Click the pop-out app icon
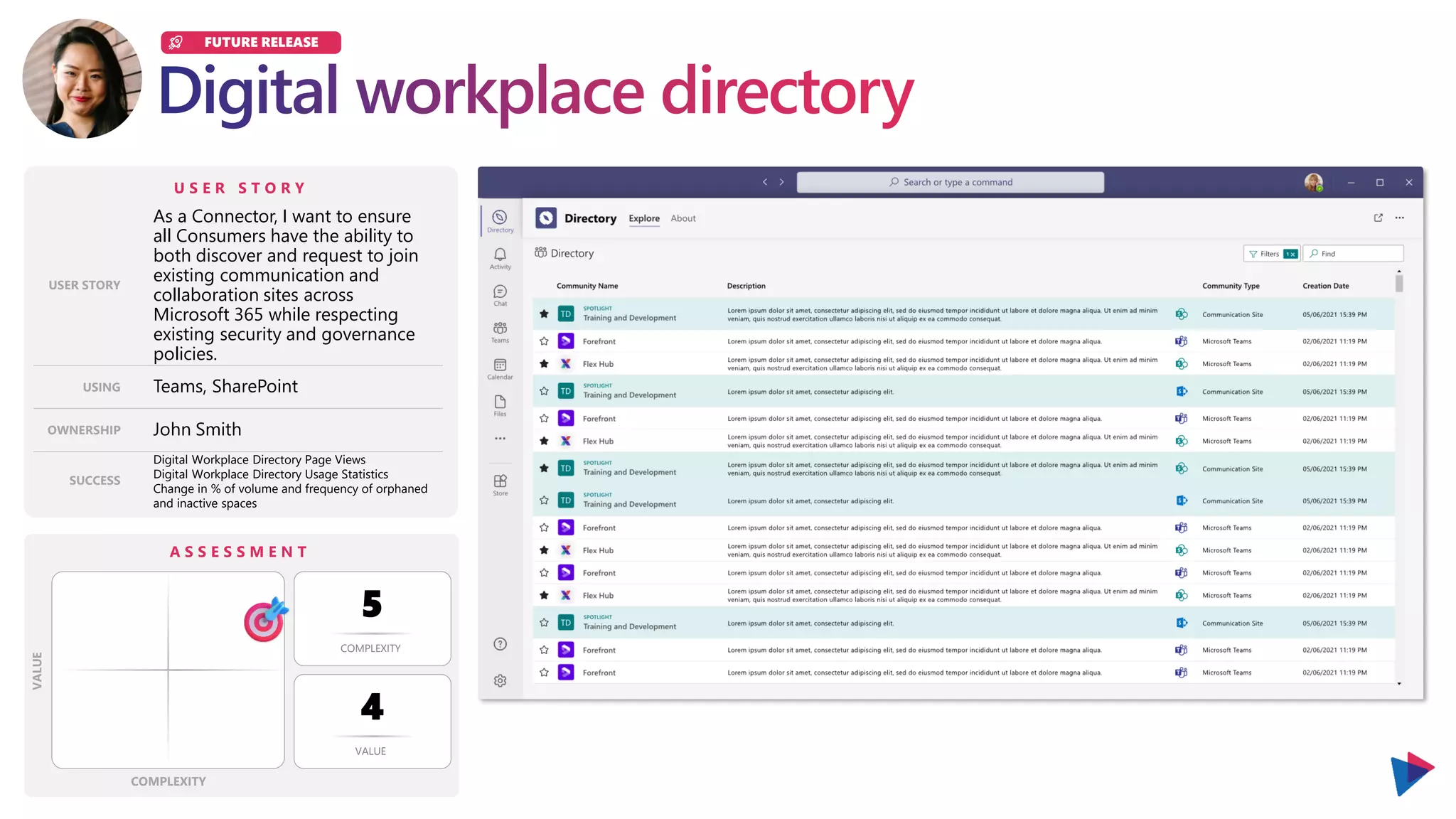Viewport: 1456px width, 819px height. (1378, 218)
